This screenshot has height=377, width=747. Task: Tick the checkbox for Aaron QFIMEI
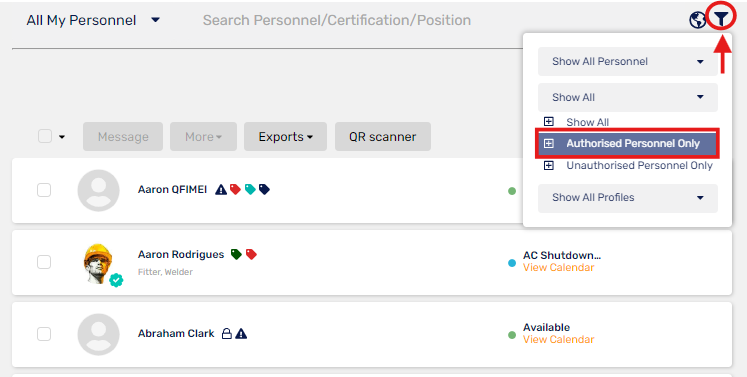44,190
